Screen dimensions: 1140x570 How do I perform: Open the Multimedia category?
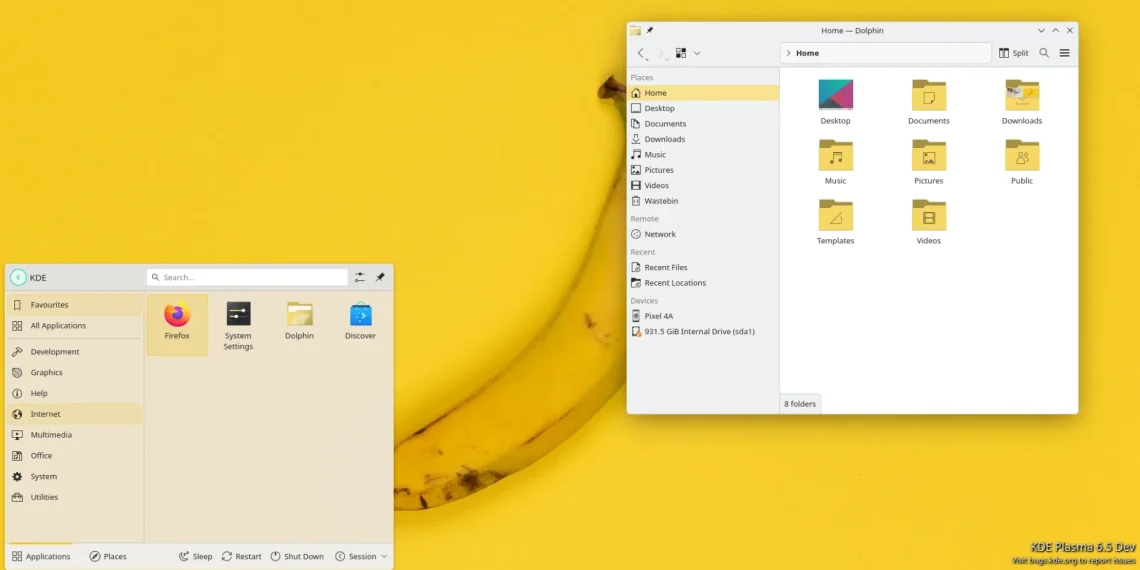(x=74, y=435)
